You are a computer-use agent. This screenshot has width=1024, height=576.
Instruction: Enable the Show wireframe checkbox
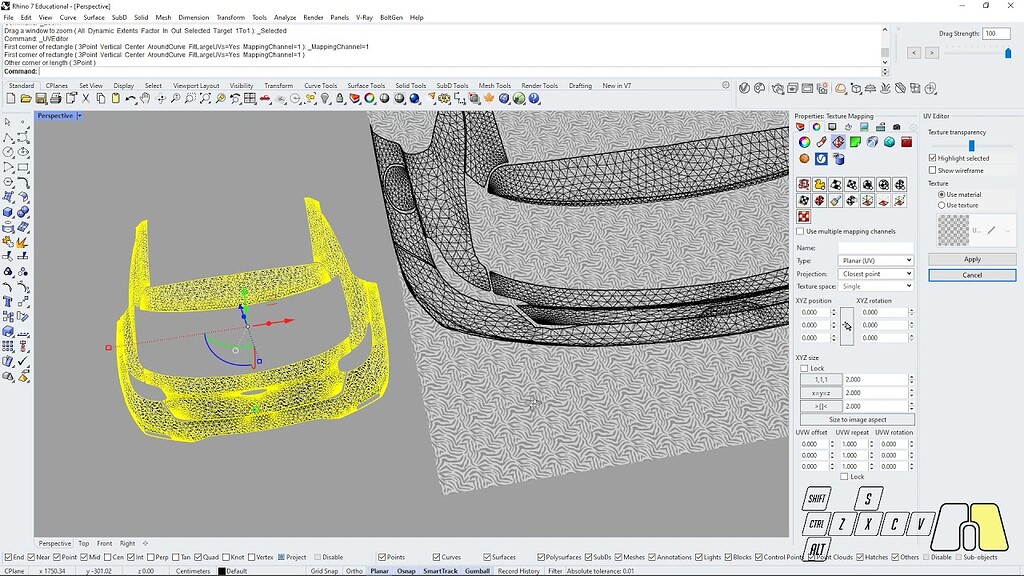[932, 169]
